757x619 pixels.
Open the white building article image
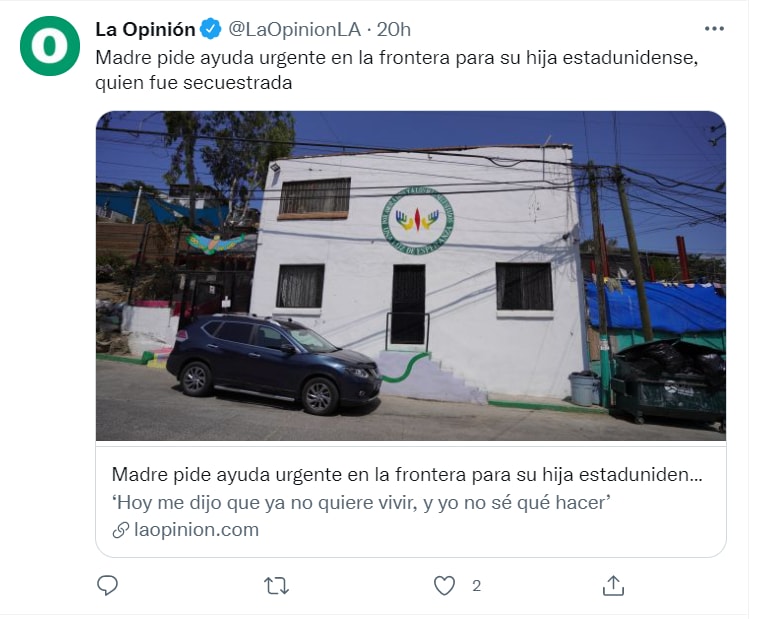(x=411, y=276)
